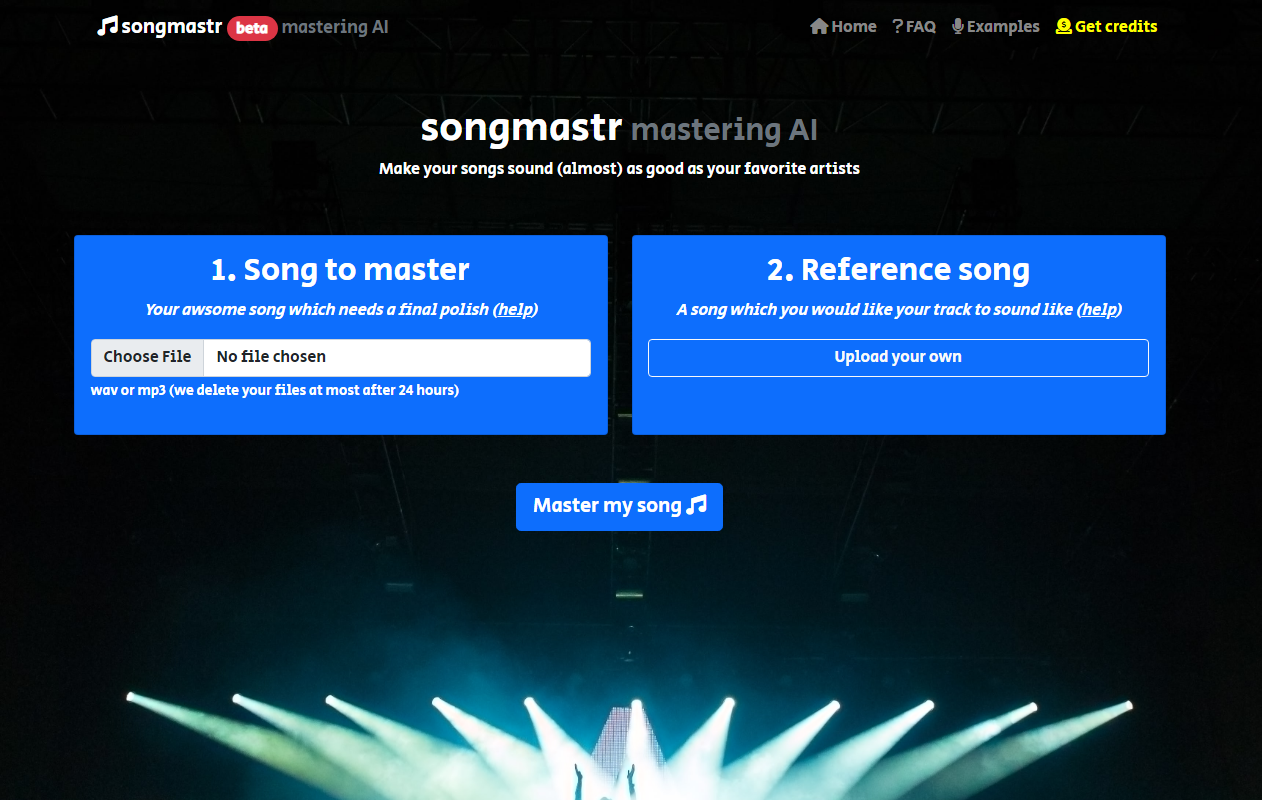Click the songmastr mastering AI page title
Viewport: 1262px width, 800px height.
coord(619,129)
